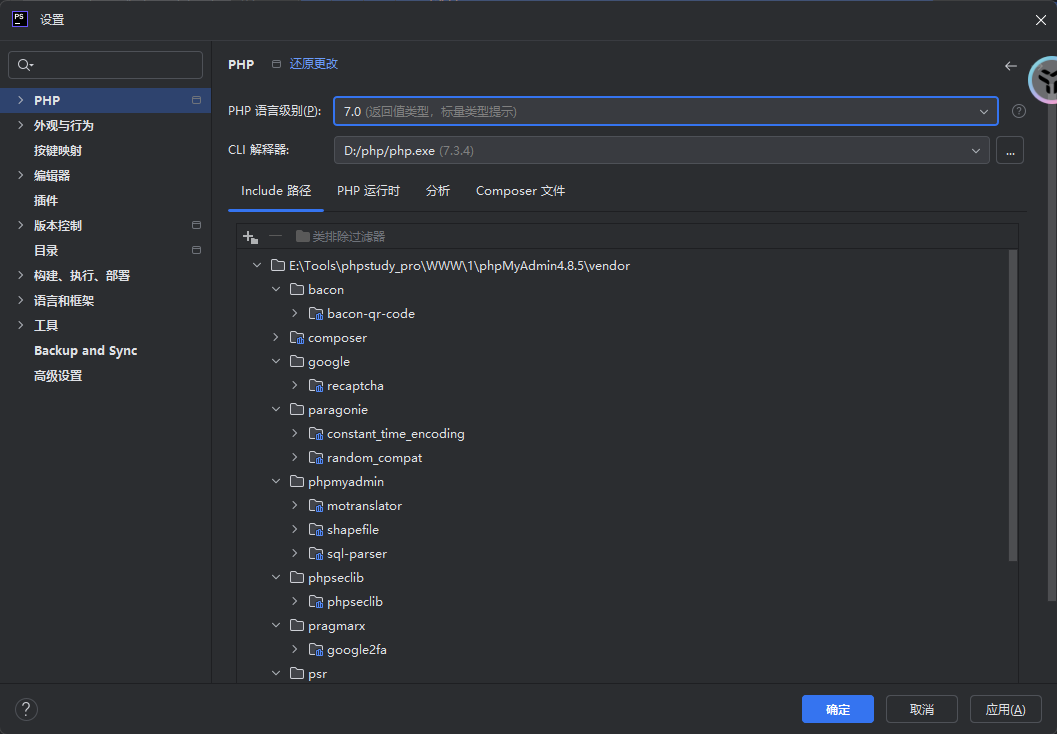Viewport: 1057px width, 734px height.
Task: Collapse the bacon folder node
Action: tap(276, 289)
